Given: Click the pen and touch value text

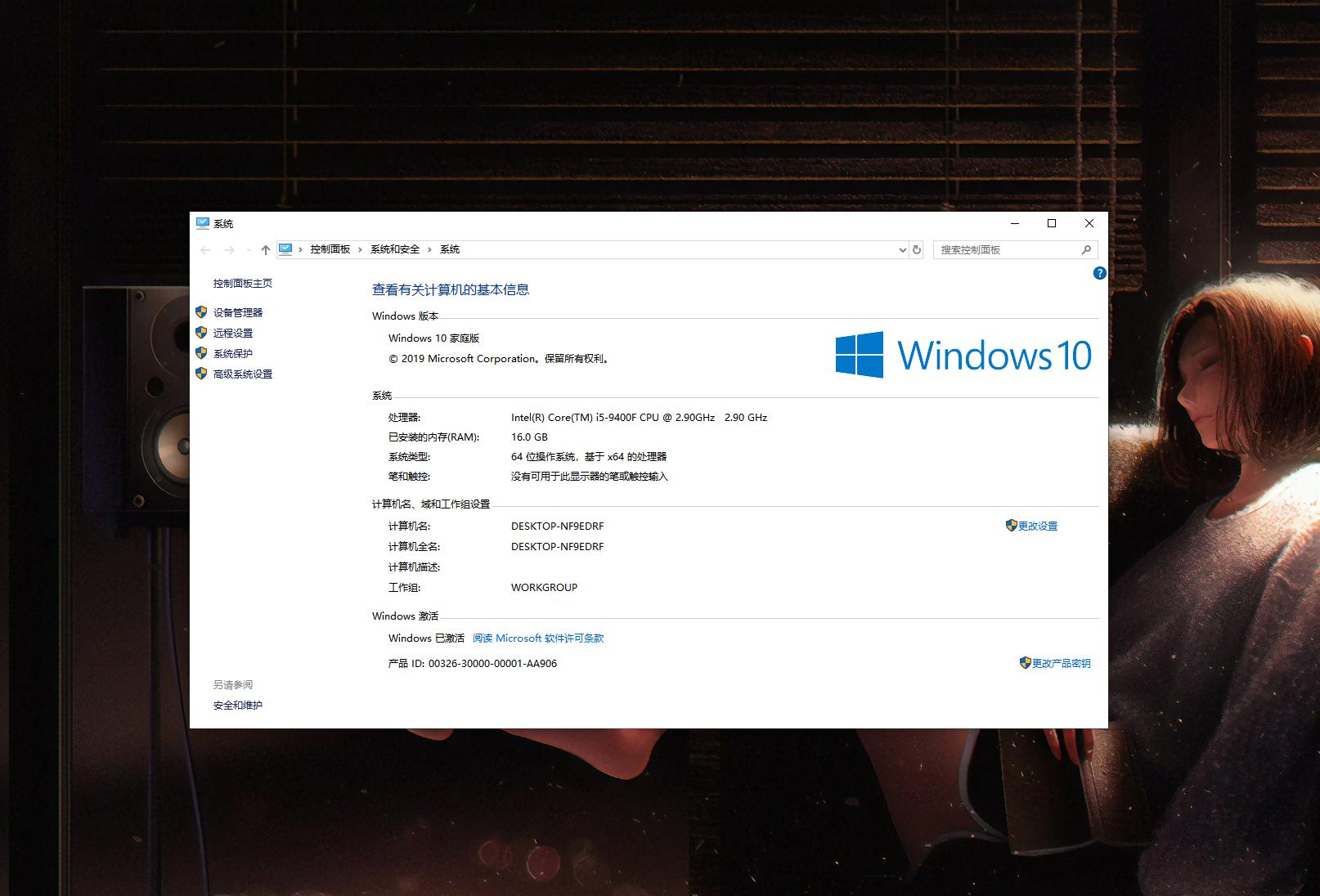Looking at the screenshot, I should pyautogui.click(x=590, y=477).
